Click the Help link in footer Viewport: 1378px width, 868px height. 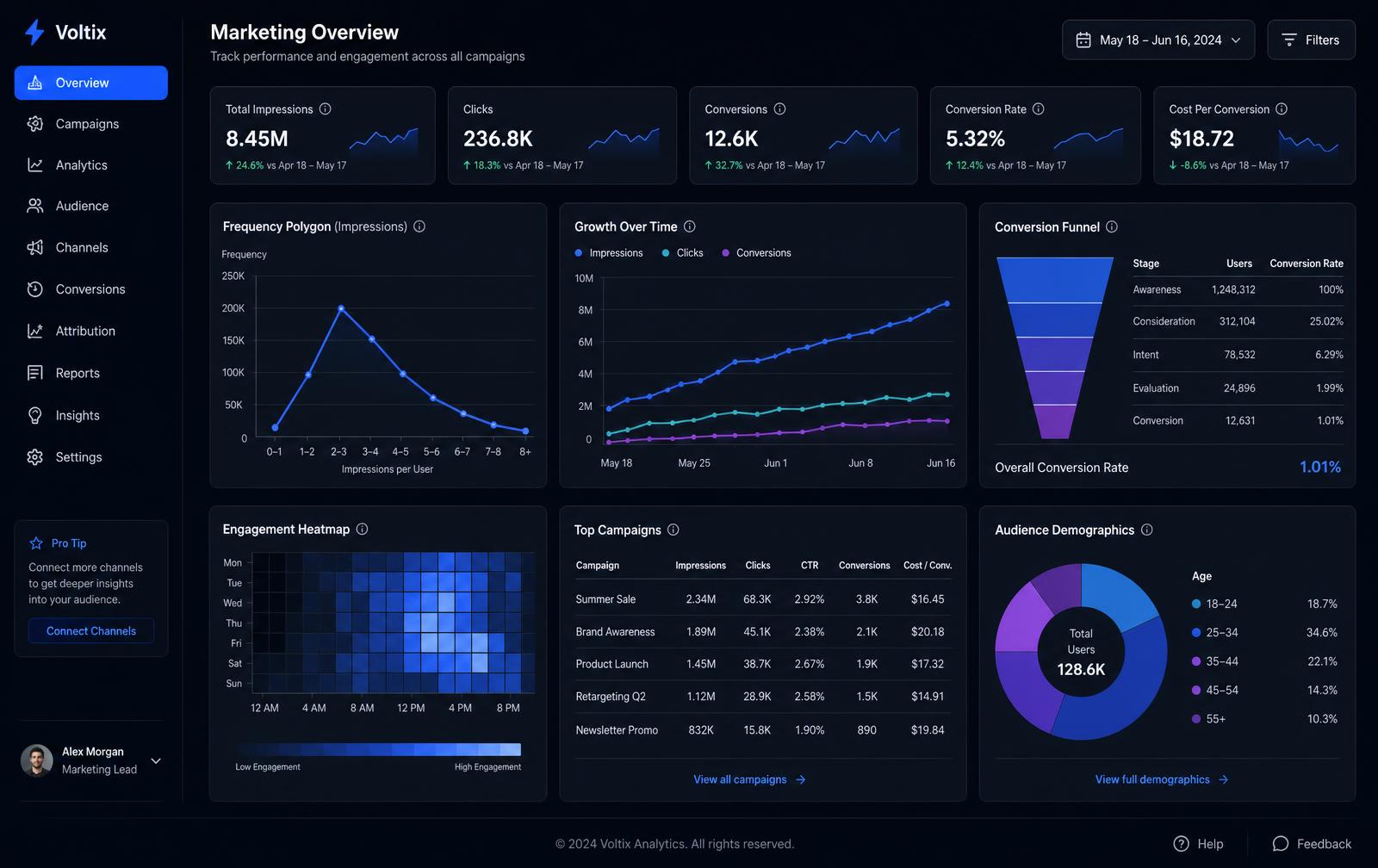click(1198, 844)
